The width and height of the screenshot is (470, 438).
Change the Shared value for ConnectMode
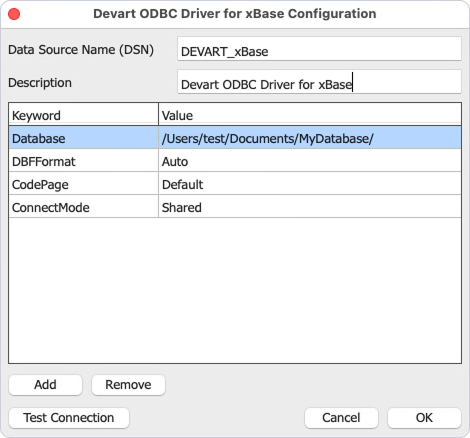tap(310, 207)
